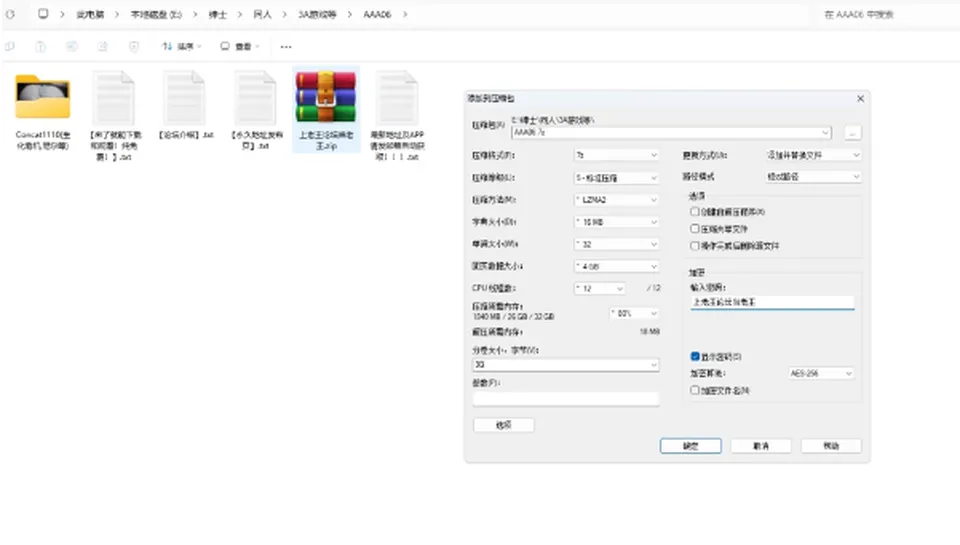Screen dimensions: 960x545
Task: Open the archive format dropdown showing 7z
Action: tap(616, 156)
